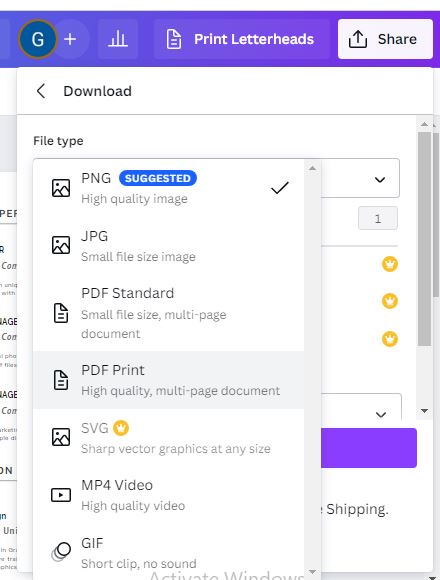Image resolution: width=440 pixels, height=580 pixels.
Task: Choose GIF short clip option
Action: coord(168,553)
